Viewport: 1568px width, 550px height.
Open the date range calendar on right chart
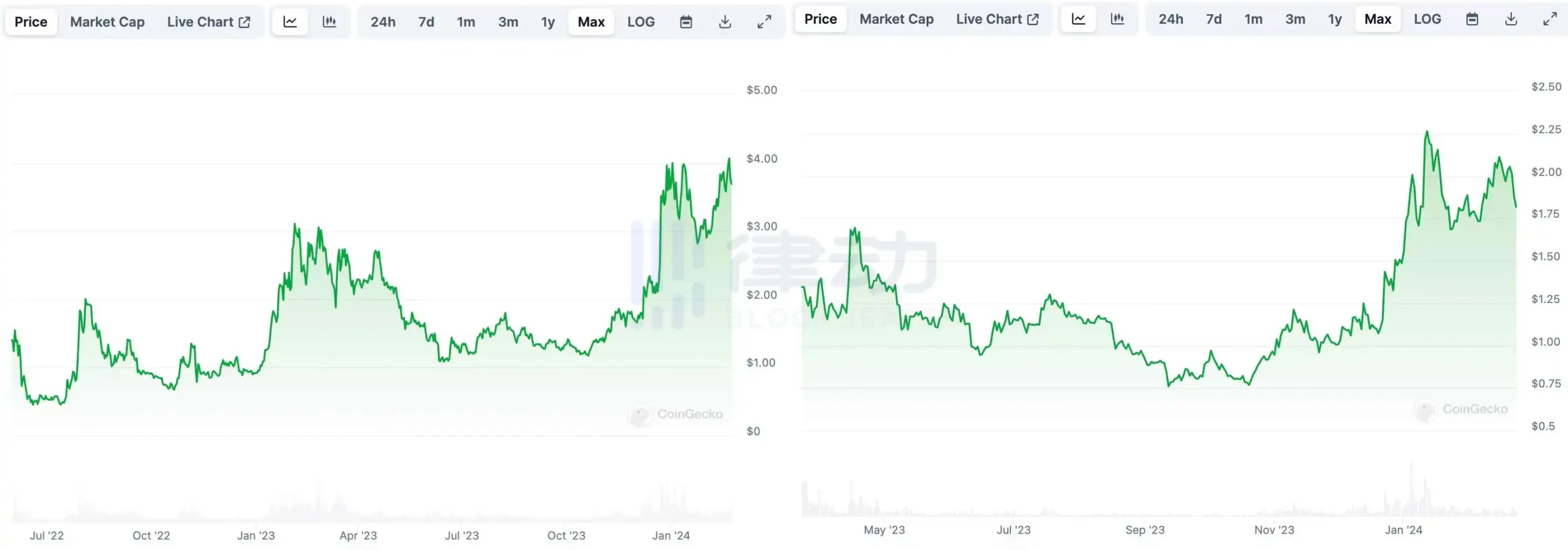tap(1473, 19)
